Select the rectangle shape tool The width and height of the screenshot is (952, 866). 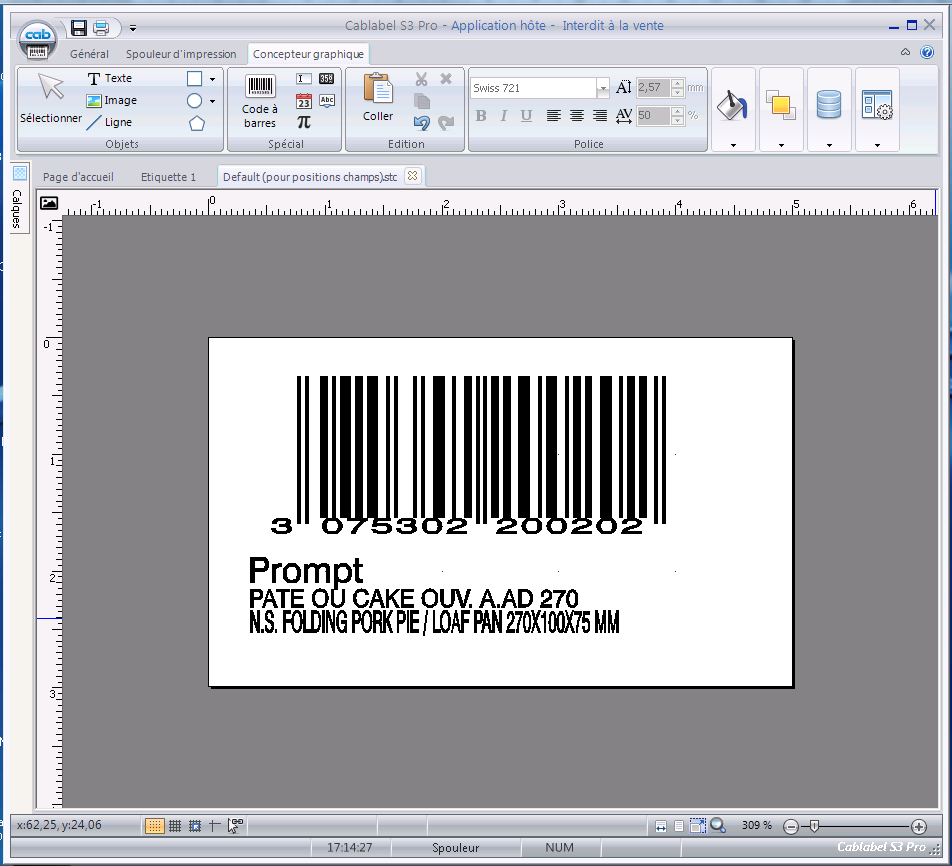click(194, 78)
